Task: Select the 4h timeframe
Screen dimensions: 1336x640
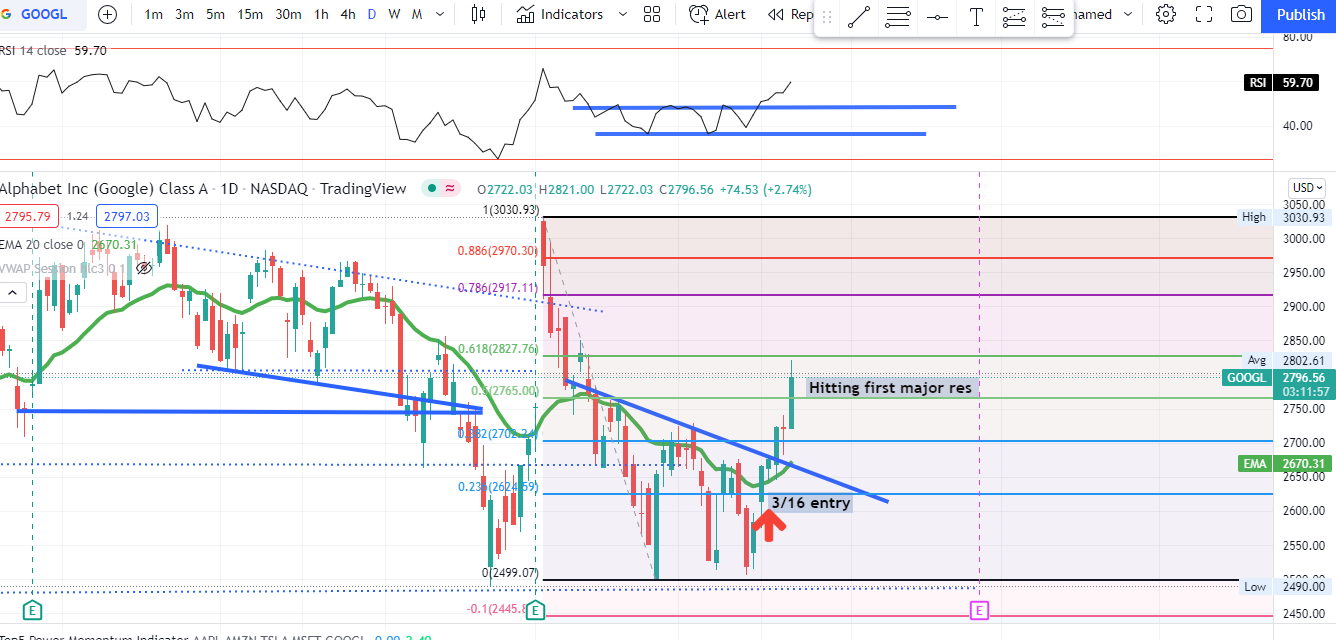Action: coord(347,14)
